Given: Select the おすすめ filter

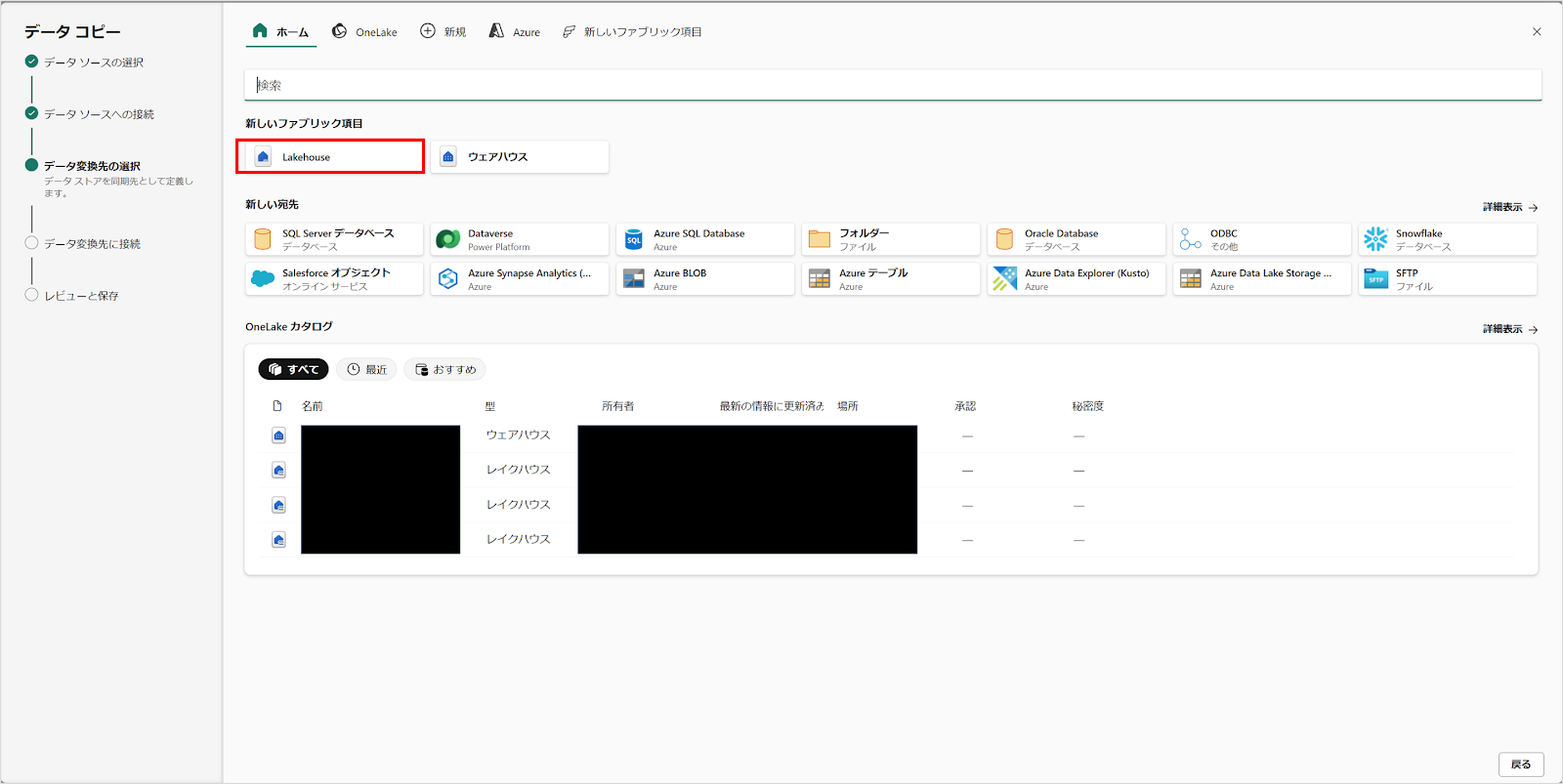Looking at the screenshot, I should [444, 369].
